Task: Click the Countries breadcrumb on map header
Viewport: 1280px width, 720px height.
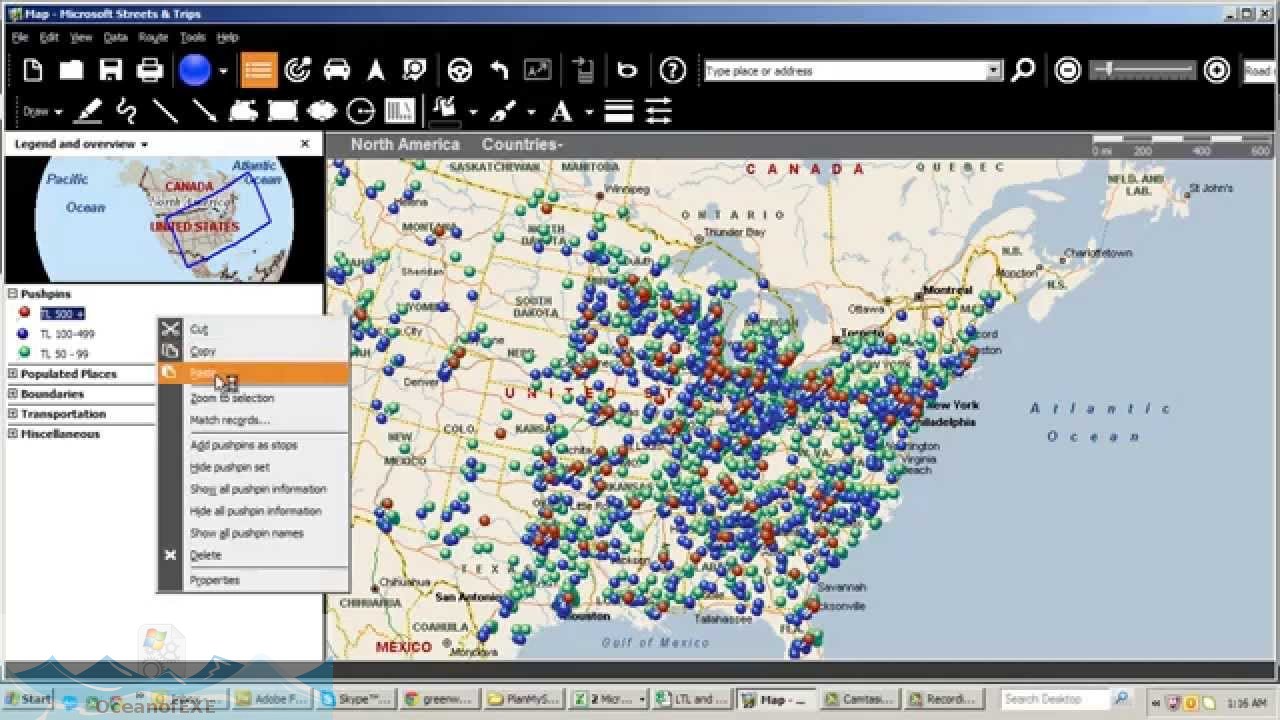Action: coord(522,144)
